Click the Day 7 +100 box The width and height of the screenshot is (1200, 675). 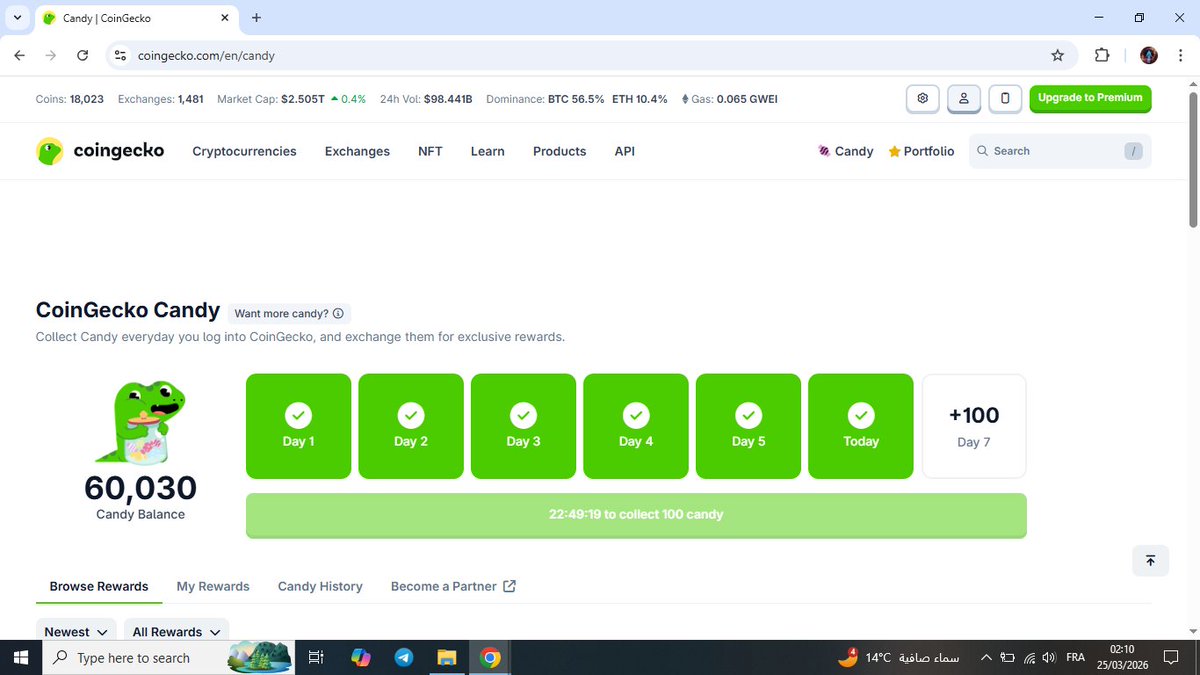coord(974,426)
